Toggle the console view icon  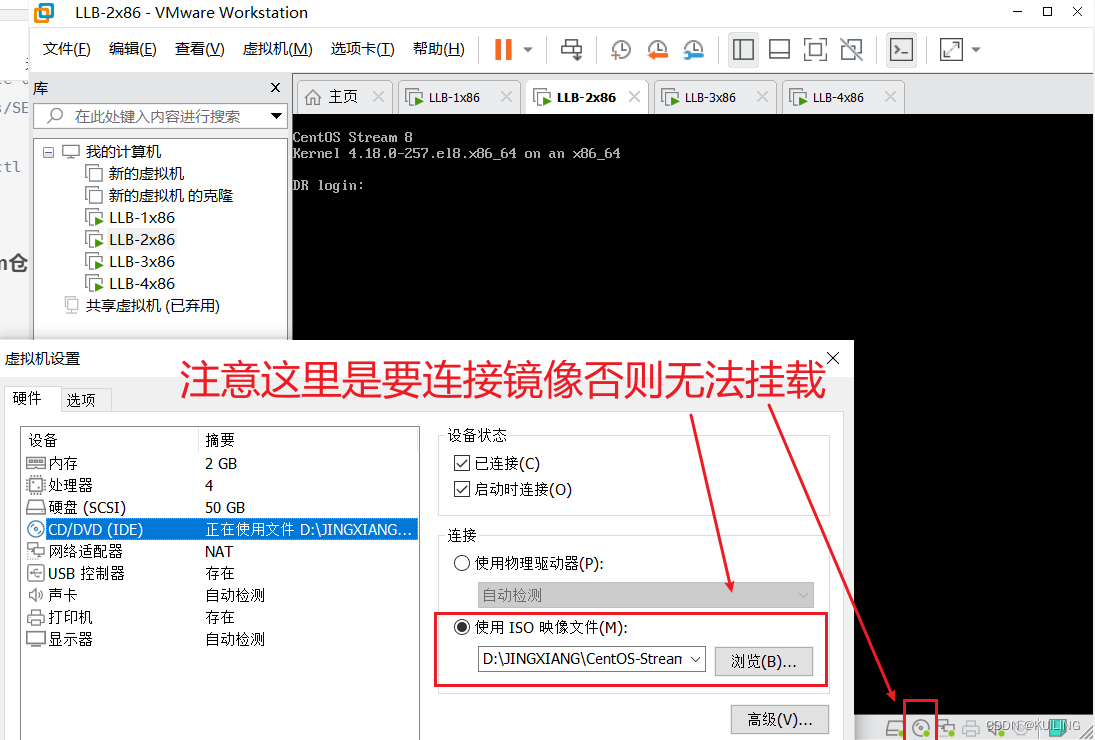point(902,50)
